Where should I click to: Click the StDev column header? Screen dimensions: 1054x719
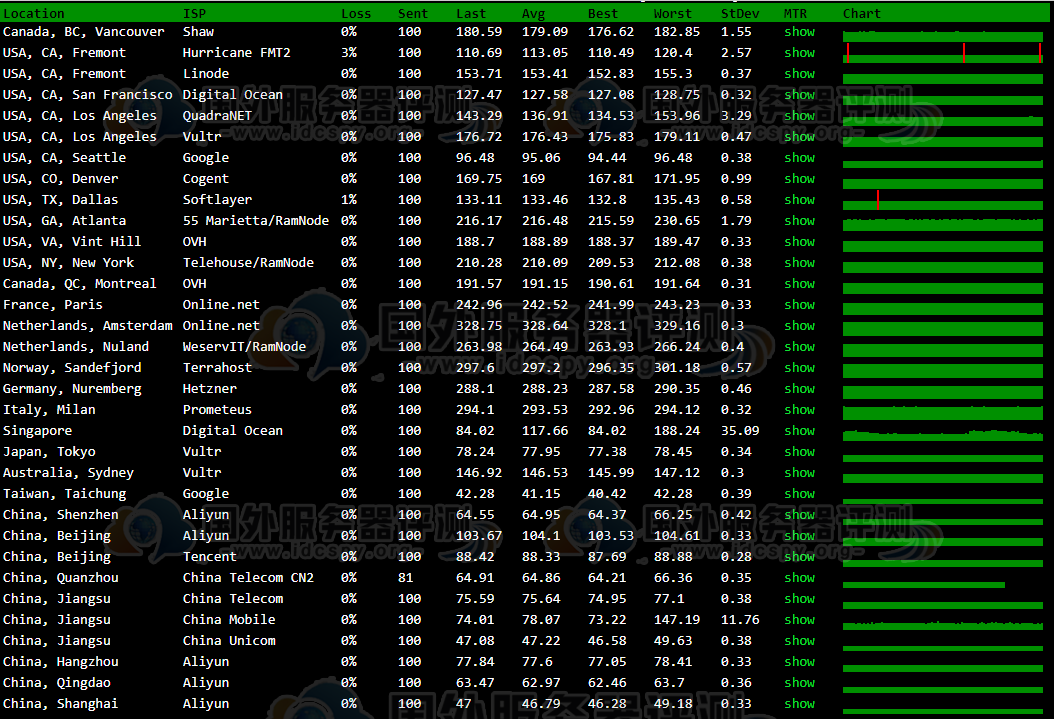pos(740,13)
